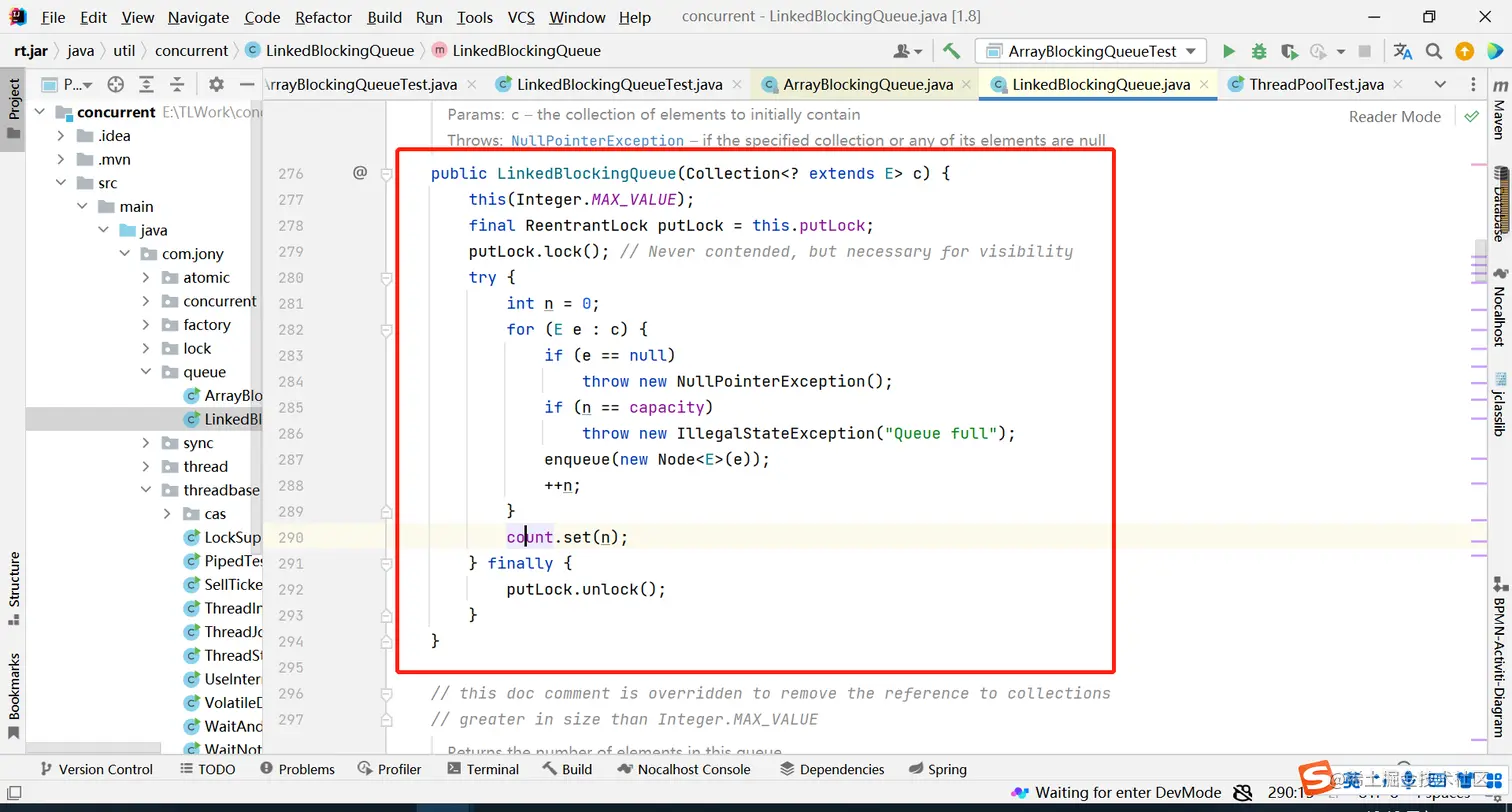This screenshot has width=1512, height=812.
Task: Toggle fold end marker on line 294
Action: [x=386, y=642]
